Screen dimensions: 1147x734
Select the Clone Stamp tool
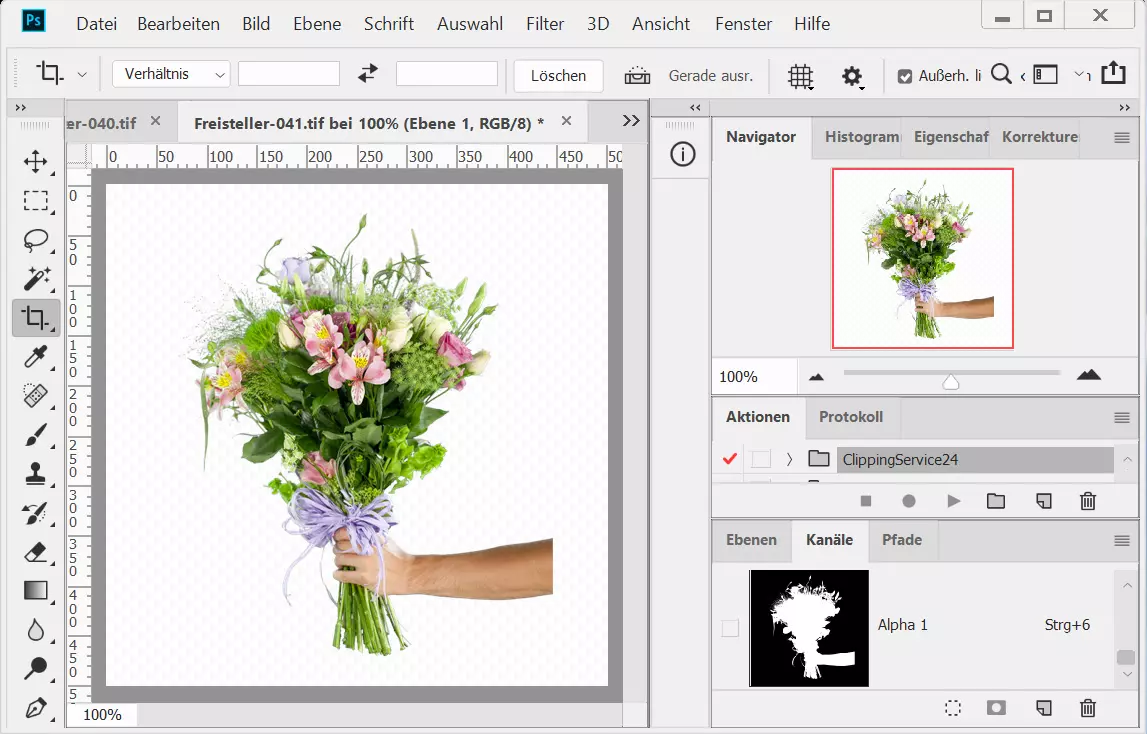pyautogui.click(x=36, y=474)
